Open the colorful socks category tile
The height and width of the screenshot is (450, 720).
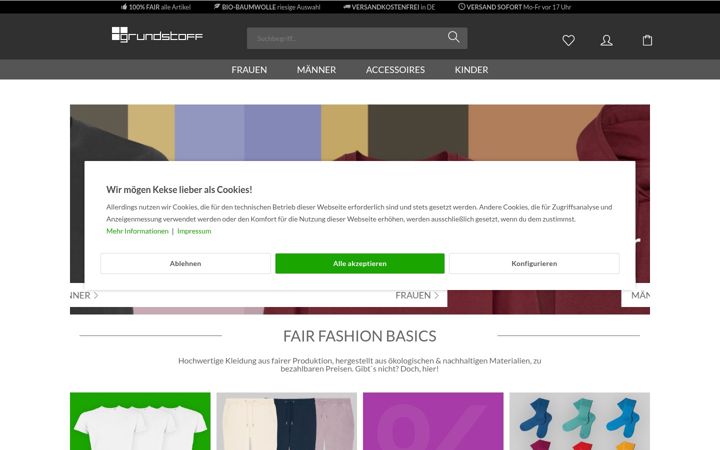[x=579, y=421]
